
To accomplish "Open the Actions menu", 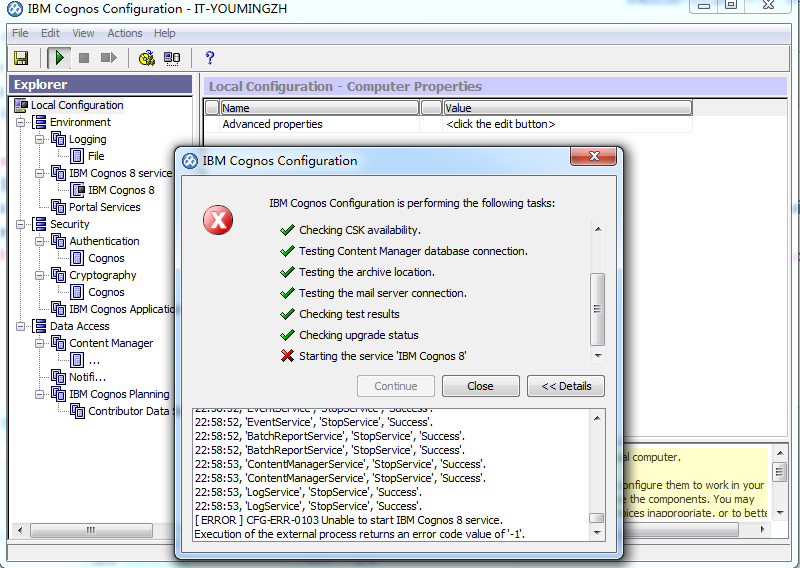I will [124, 33].
